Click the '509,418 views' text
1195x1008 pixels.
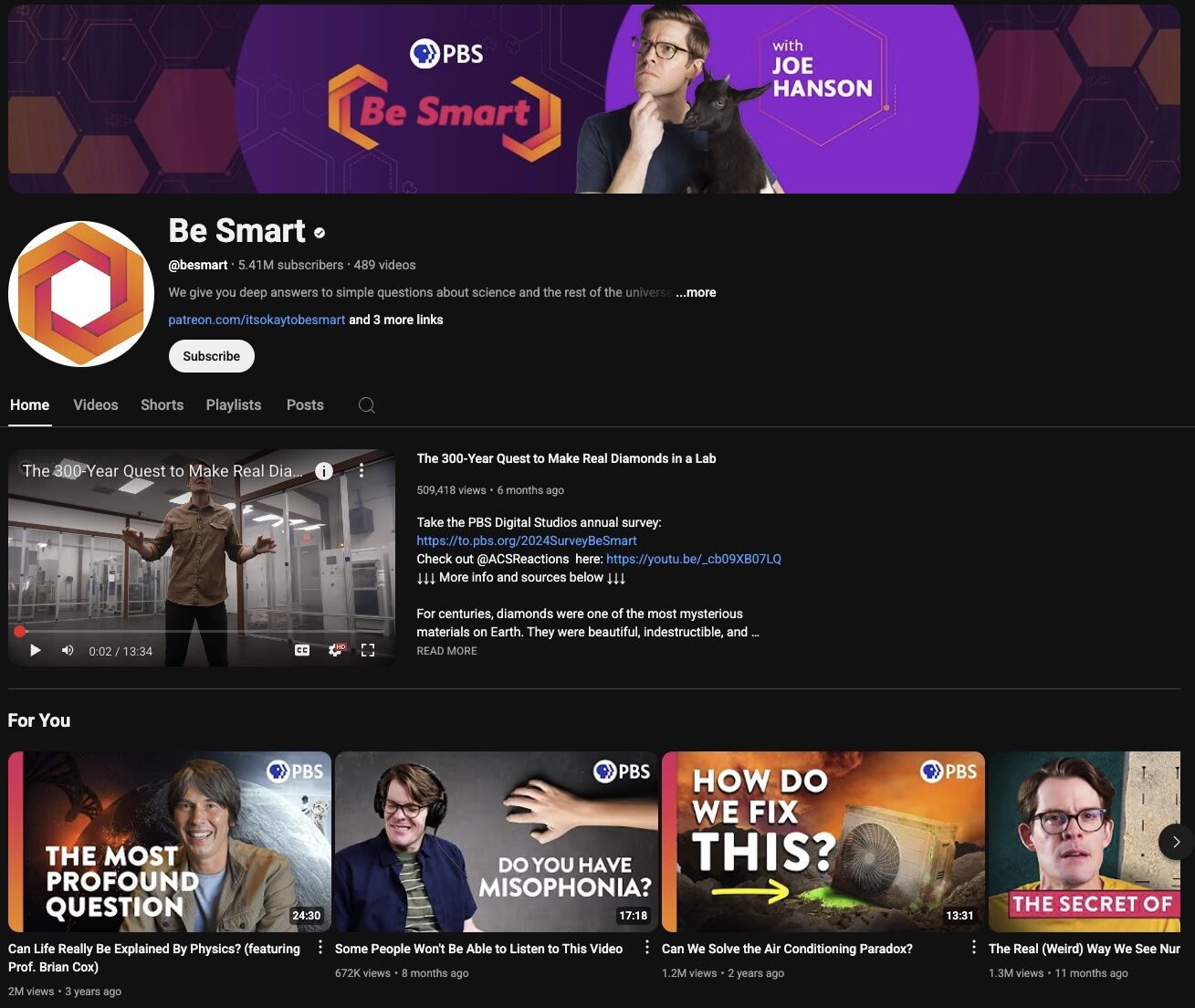point(451,490)
